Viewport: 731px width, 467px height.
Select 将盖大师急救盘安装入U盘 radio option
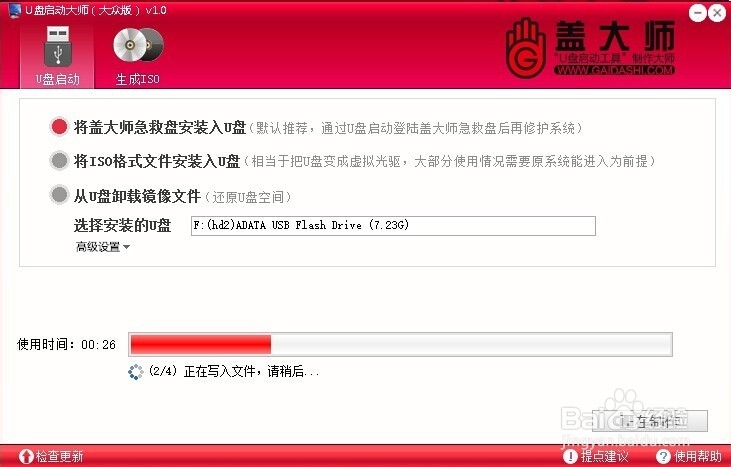click(x=59, y=127)
